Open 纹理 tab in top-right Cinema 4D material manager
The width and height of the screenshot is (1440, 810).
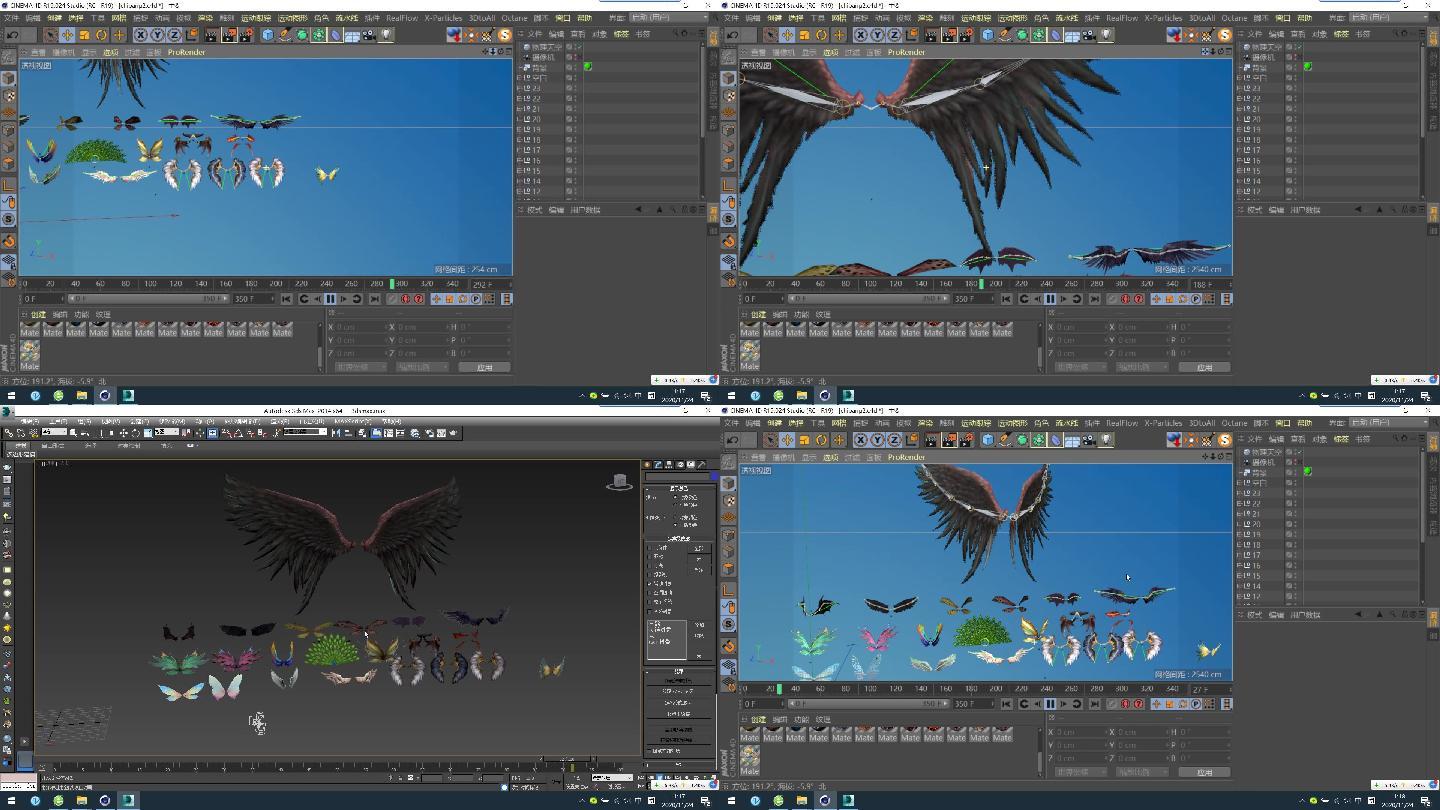point(823,314)
